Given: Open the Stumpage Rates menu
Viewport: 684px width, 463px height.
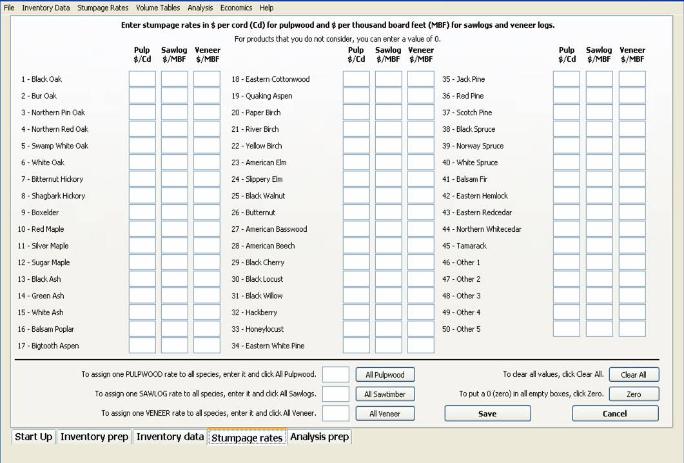Looking at the screenshot, I should [x=103, y=7].
